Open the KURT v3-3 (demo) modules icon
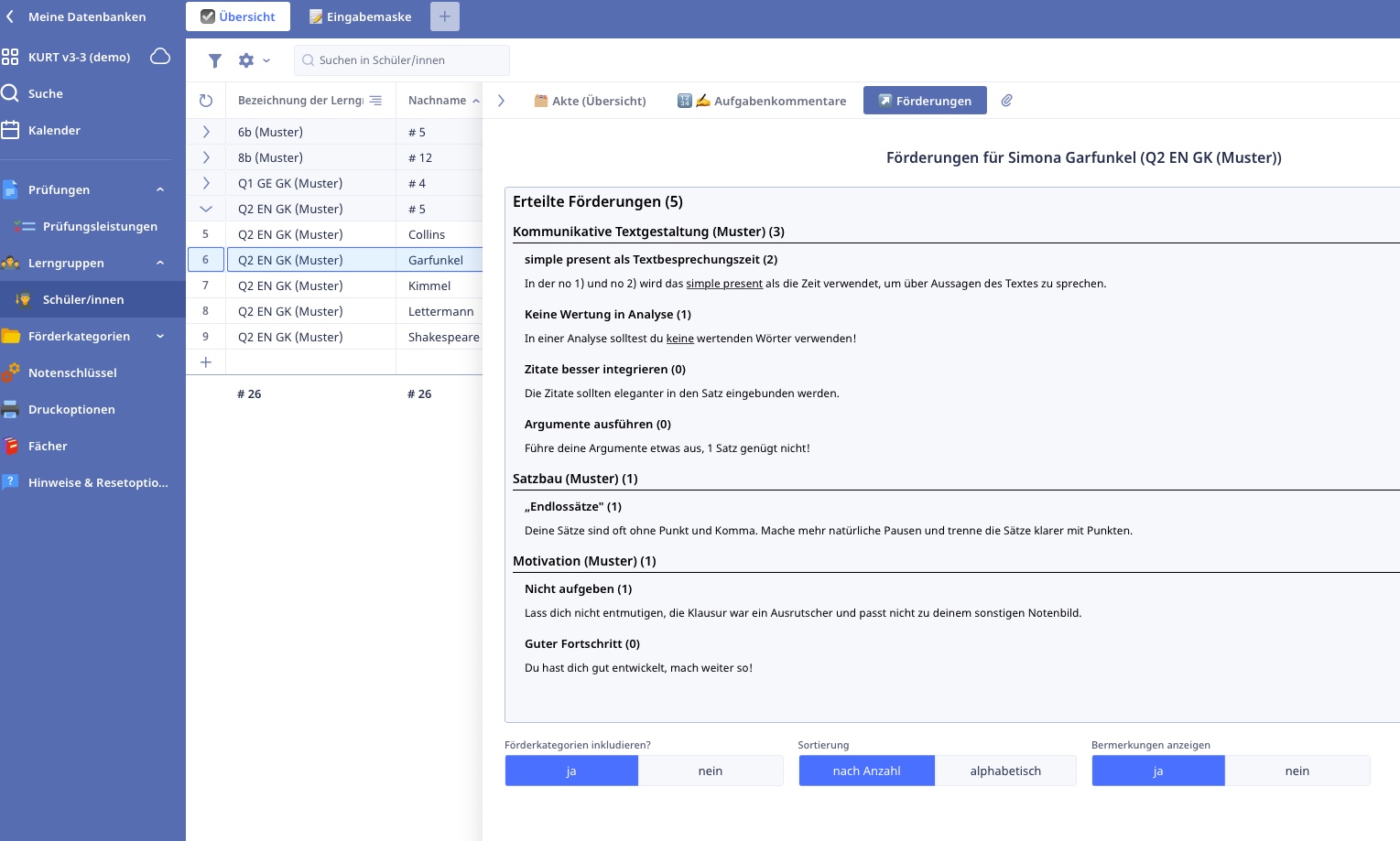This screenshot has width=1400, height=841. pos(10,57)
